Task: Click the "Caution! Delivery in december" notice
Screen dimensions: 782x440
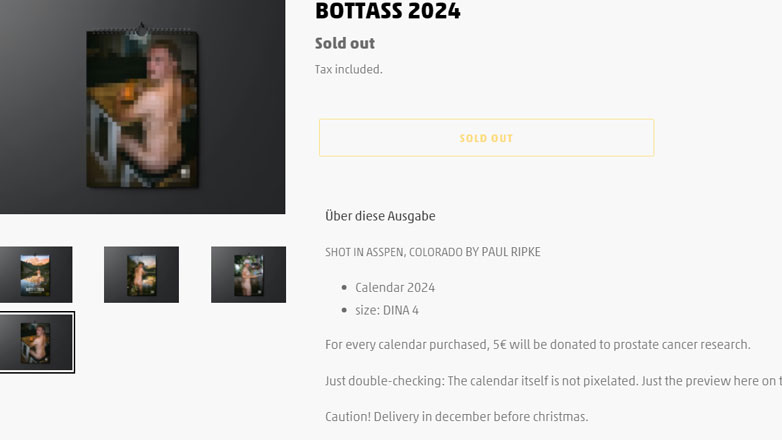Action: (456, 416)
